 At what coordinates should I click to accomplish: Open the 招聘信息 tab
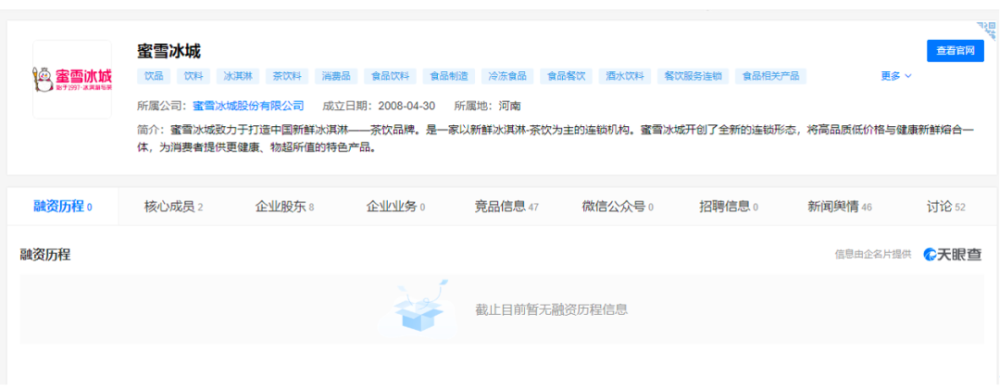(x=728, y=207)
